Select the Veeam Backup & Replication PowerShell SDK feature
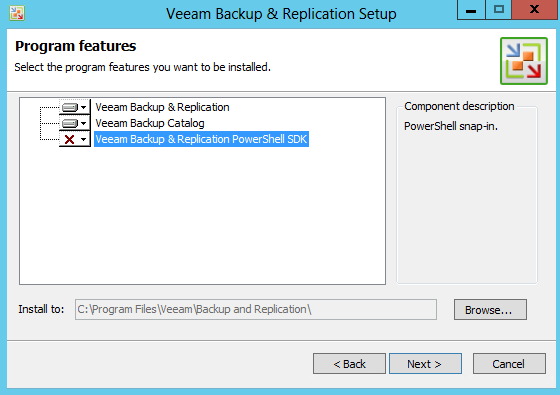The width and height of the screenshot is (560, 395). pyautogui.click(x=201, y=139)
